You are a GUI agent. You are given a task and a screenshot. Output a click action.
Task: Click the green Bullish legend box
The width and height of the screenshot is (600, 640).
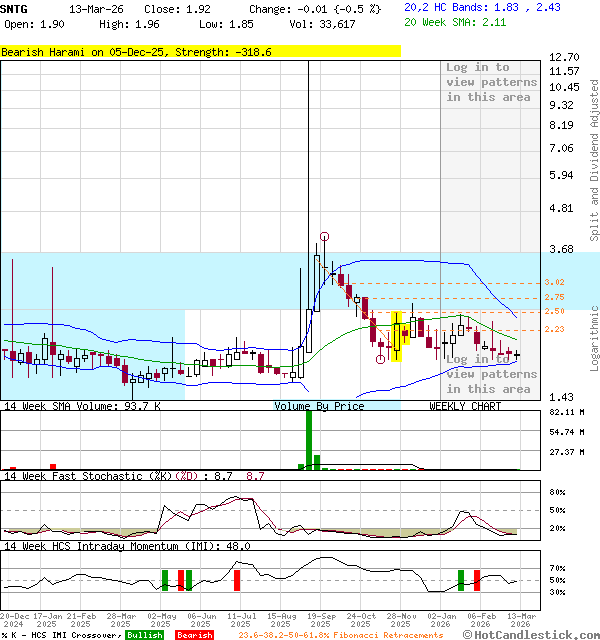[144, 635]
